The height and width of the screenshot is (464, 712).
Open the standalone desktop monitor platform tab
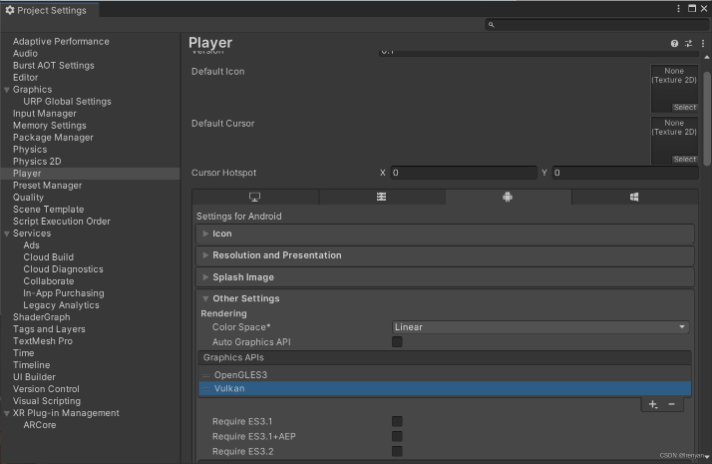[x=254, y=197]
